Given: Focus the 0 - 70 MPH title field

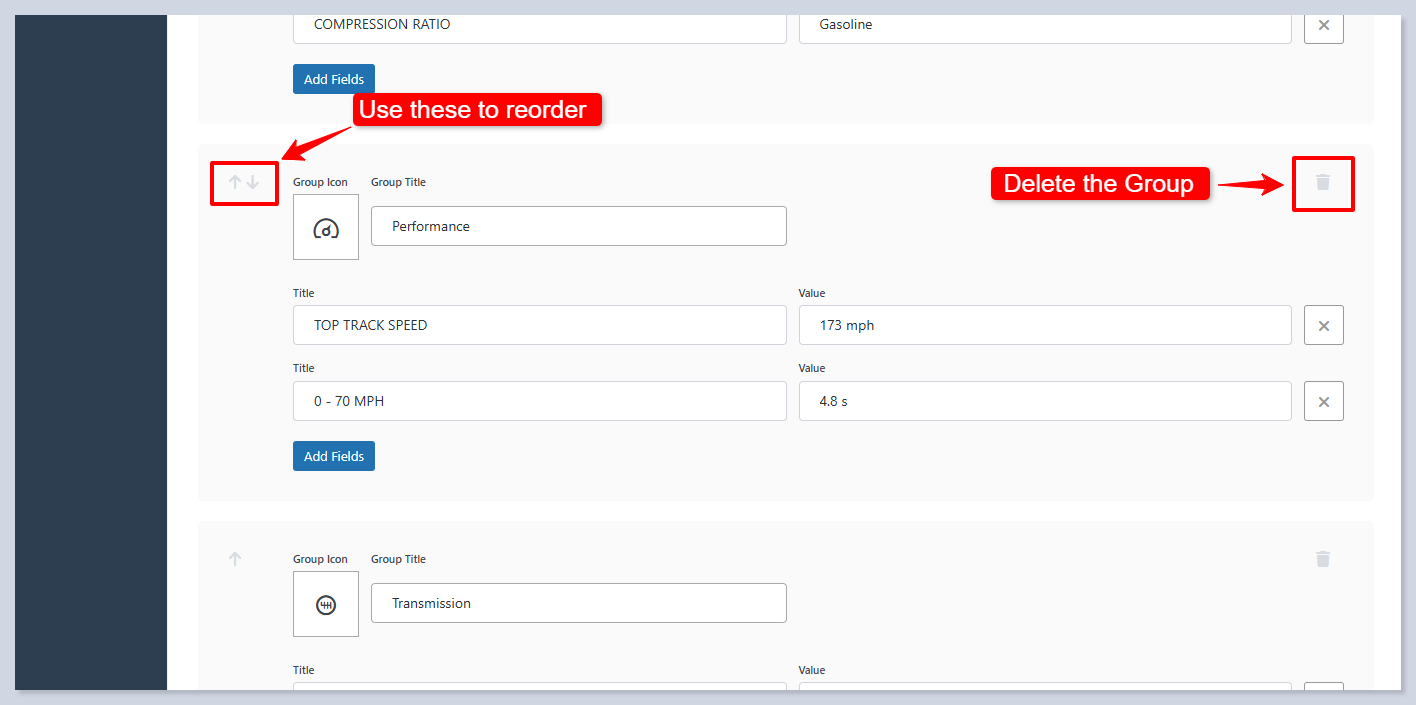Looking at the screenshot, I should 539,401.
